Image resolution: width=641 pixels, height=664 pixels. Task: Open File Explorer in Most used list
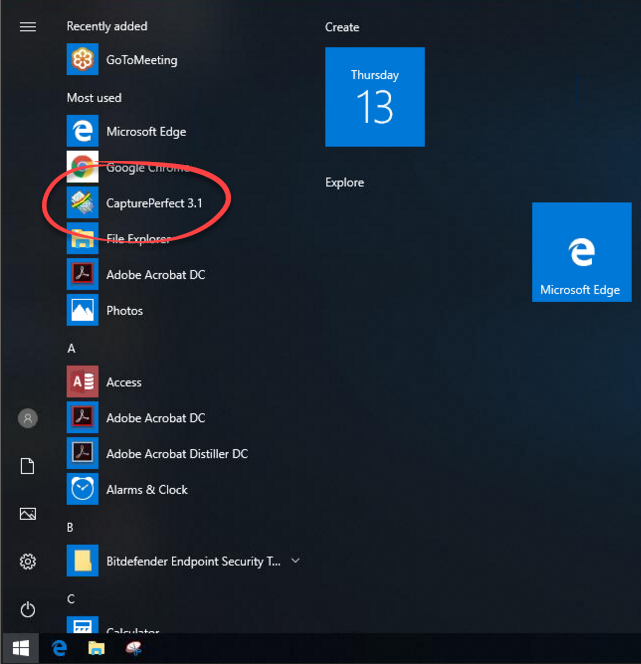click(x=137, y=239)
